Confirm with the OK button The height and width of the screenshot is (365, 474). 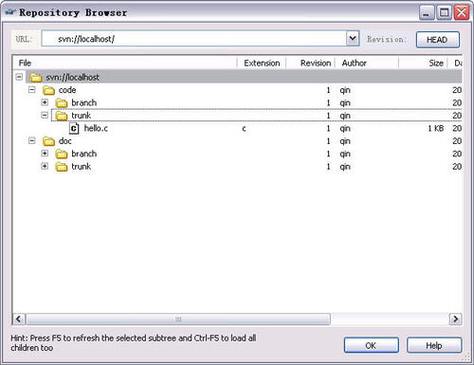(x=371, y=345)
